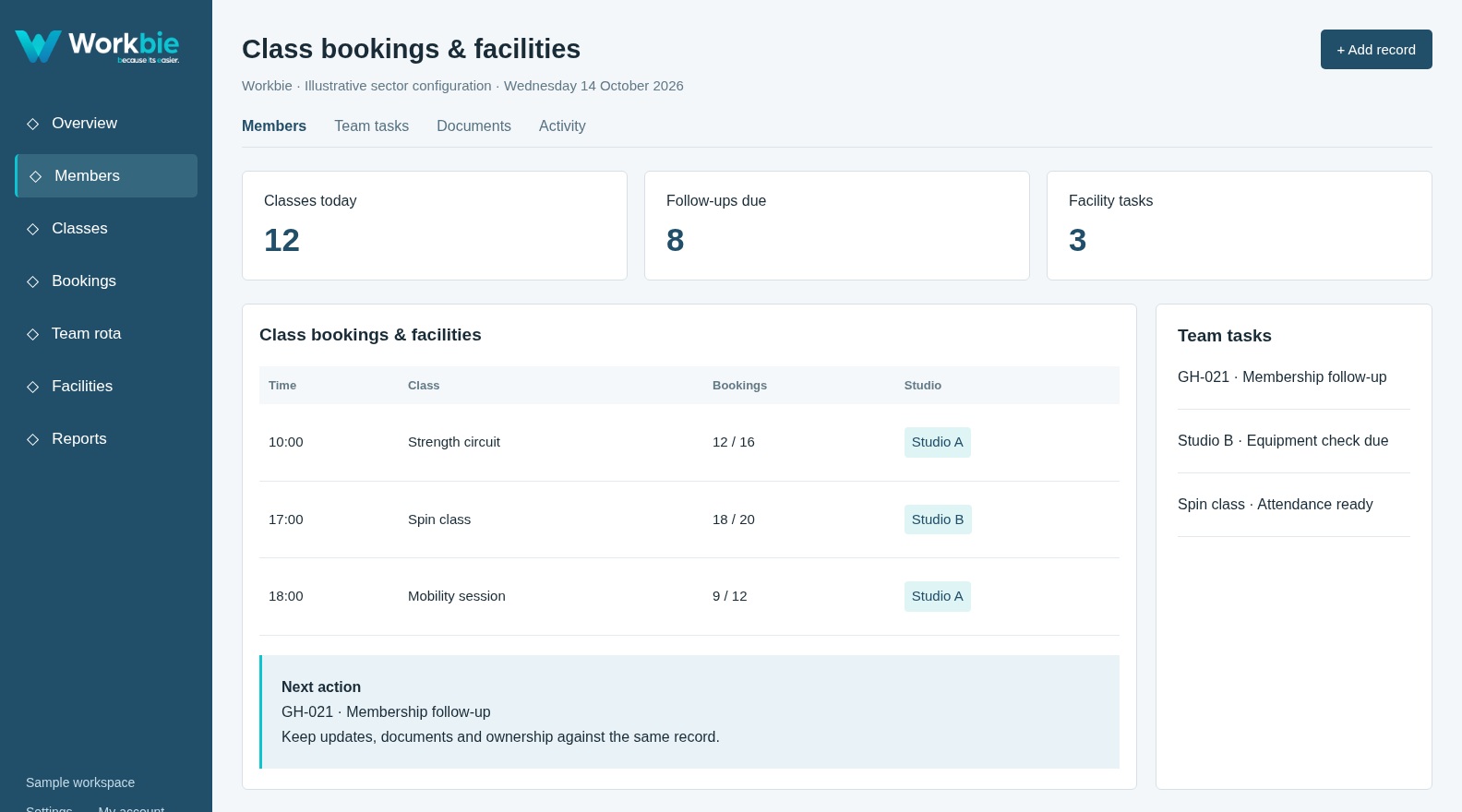Click the Time column header
Image resolution: width=1462 pixels, height=812 pixels.
coord(282,386)
